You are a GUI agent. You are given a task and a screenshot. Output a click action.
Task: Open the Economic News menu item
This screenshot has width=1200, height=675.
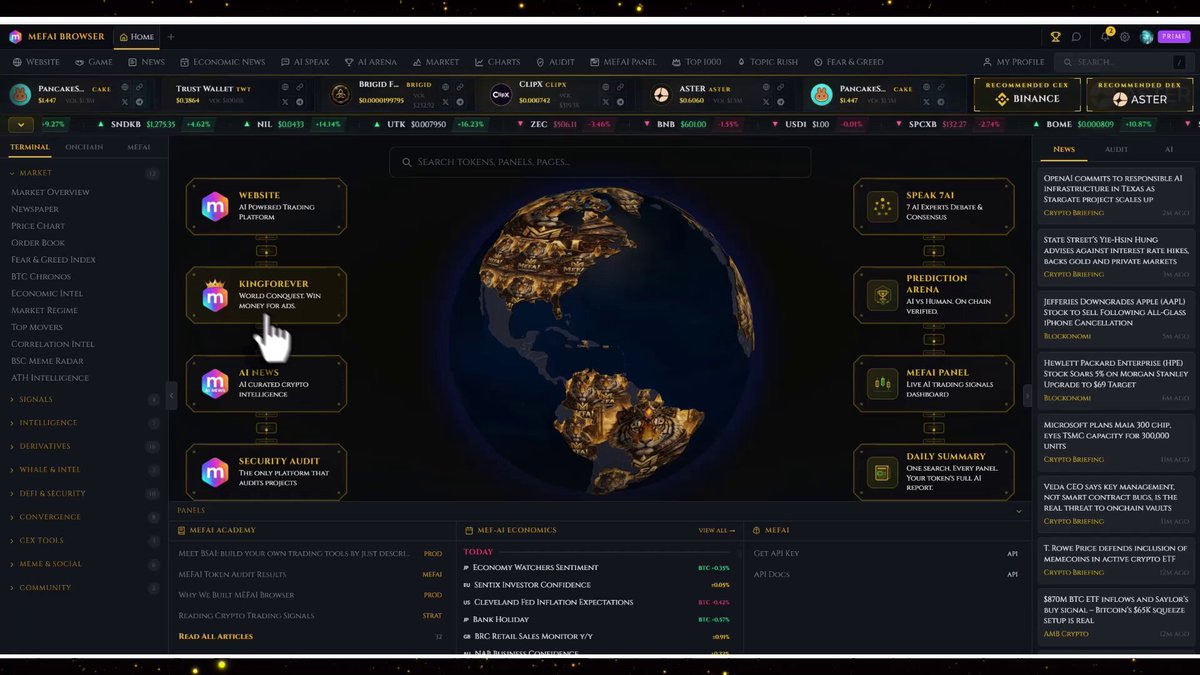pos(222,62)
